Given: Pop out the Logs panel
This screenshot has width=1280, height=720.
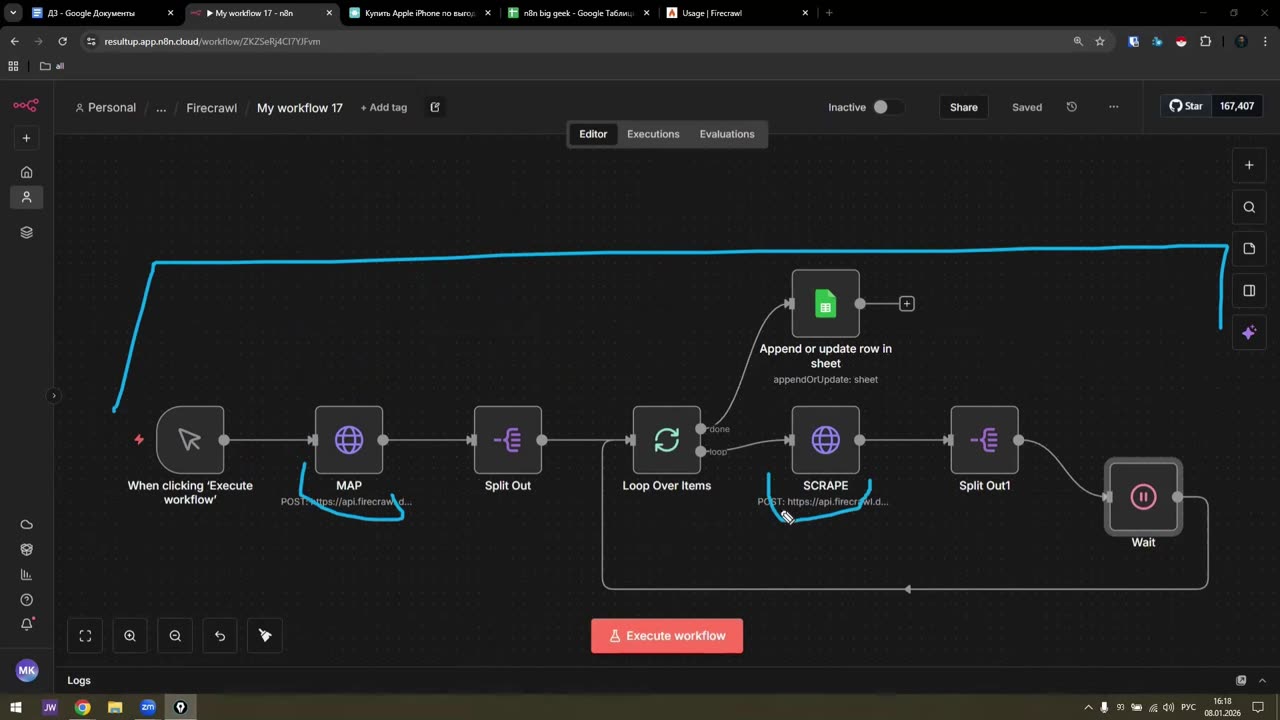Looking at the screenshot, I should (x=1241, y=680).
